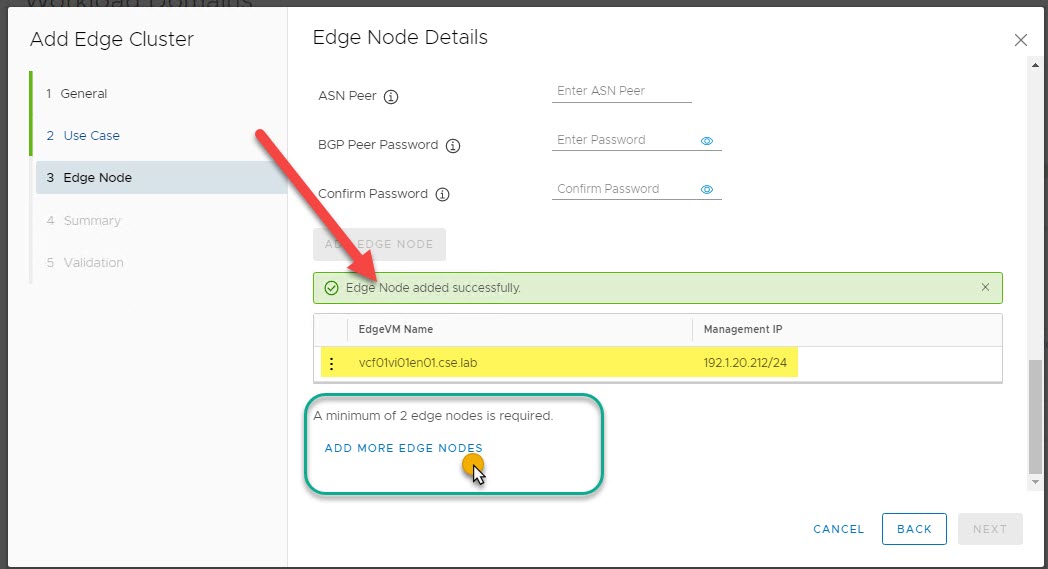Image resolution: width=1048 pixels, height=569 pixels.
Task: Click Add More Edge Nodes link
Action: pos(404,448)
